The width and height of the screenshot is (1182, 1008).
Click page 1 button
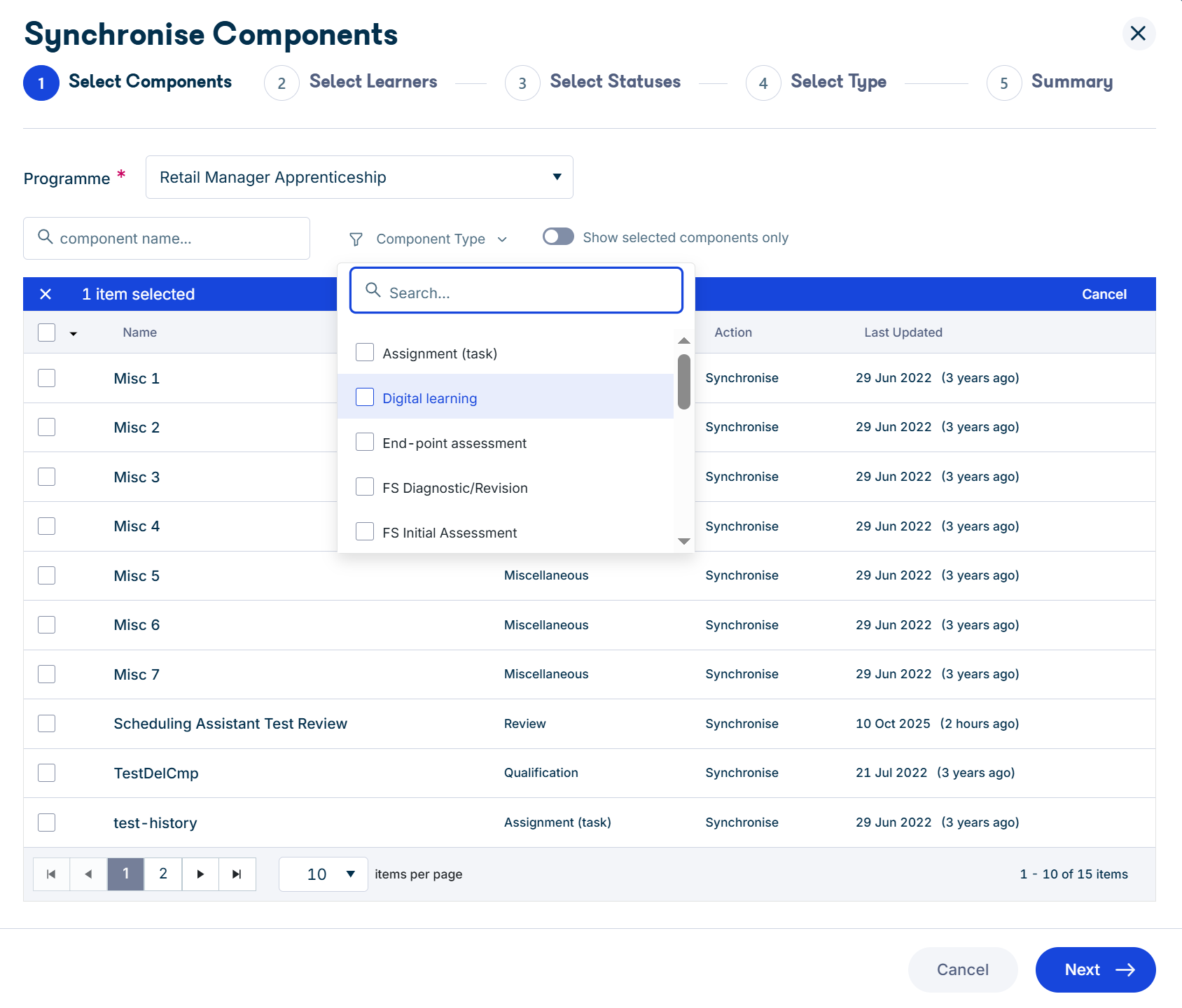pos(126,874)
